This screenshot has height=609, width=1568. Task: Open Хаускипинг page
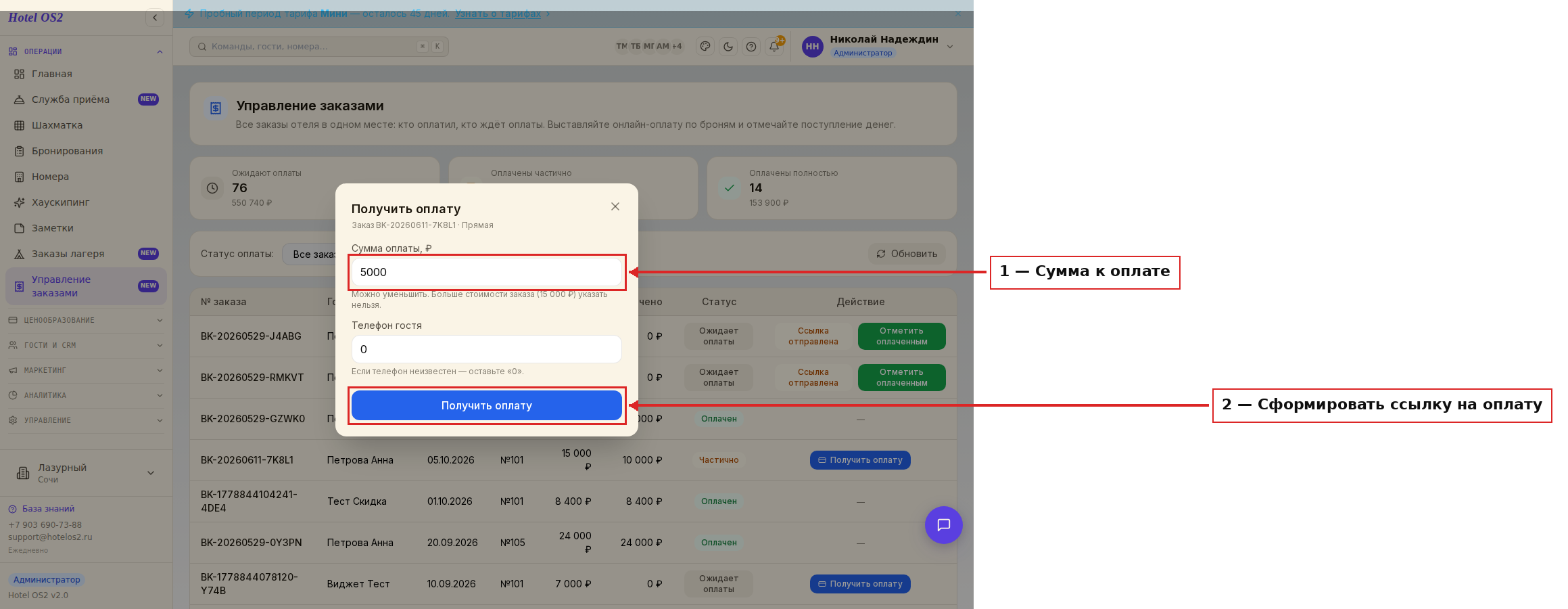coord(86,202)
